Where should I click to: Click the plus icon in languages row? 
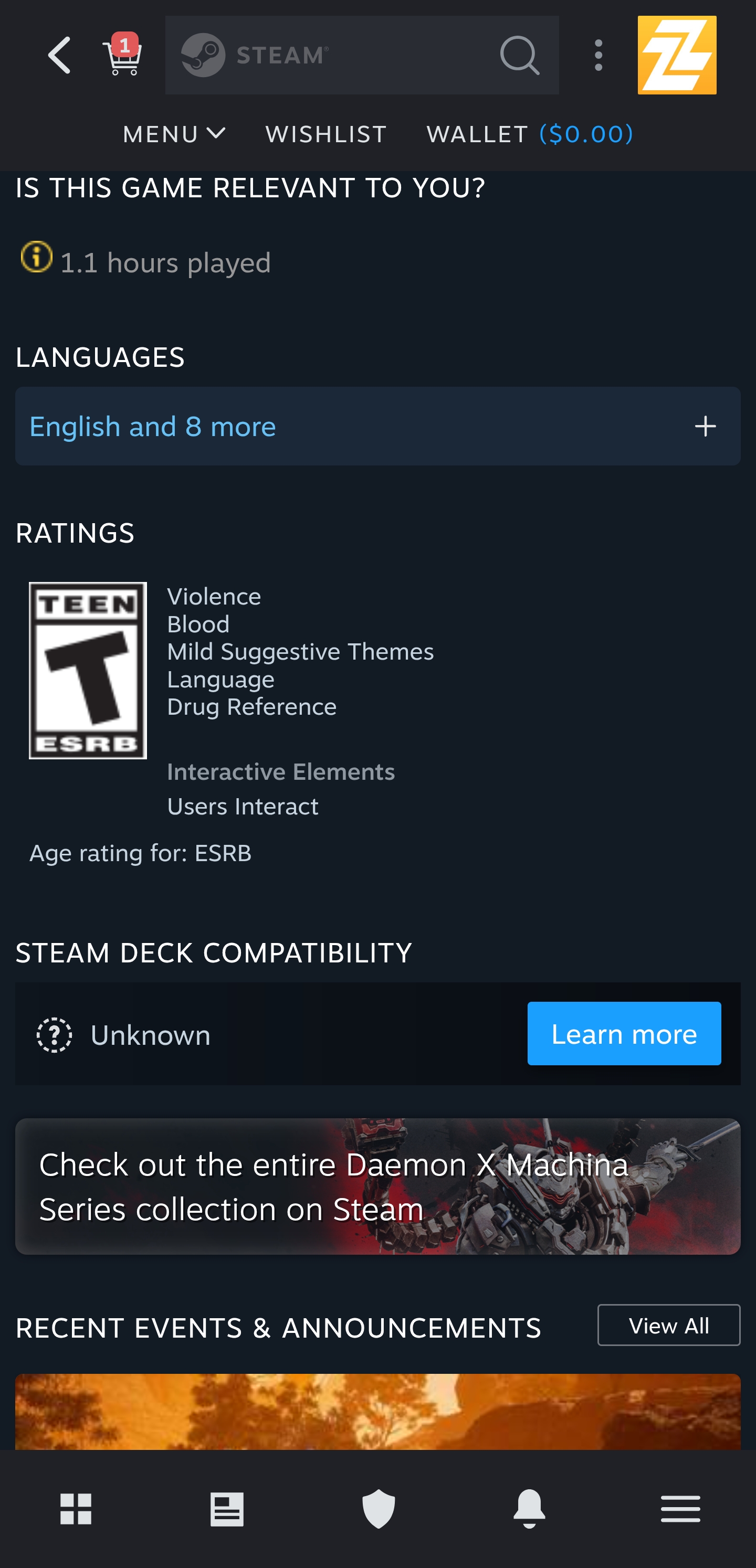coord(705,426)
